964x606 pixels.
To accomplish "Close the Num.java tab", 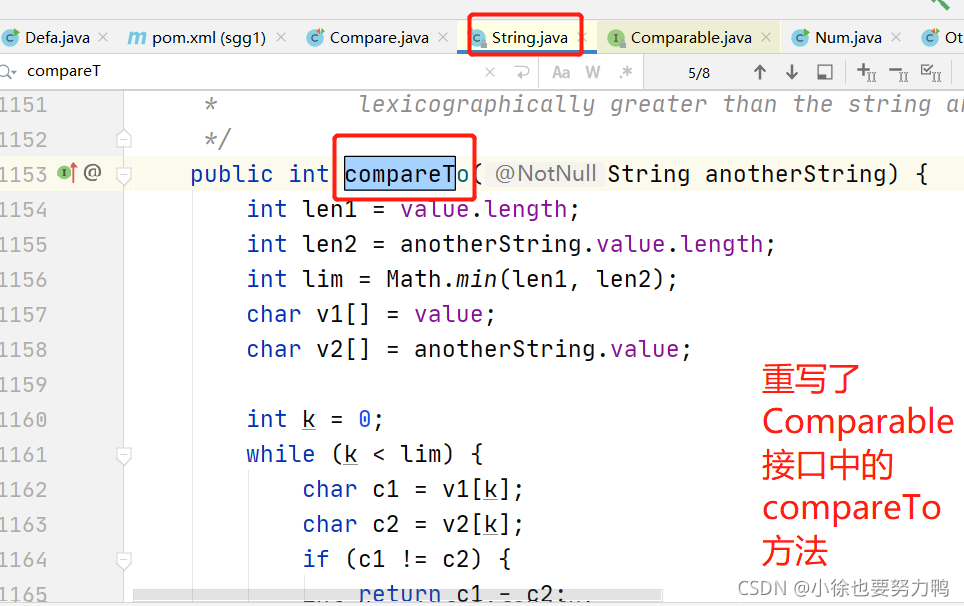I will tap(896, 37).
